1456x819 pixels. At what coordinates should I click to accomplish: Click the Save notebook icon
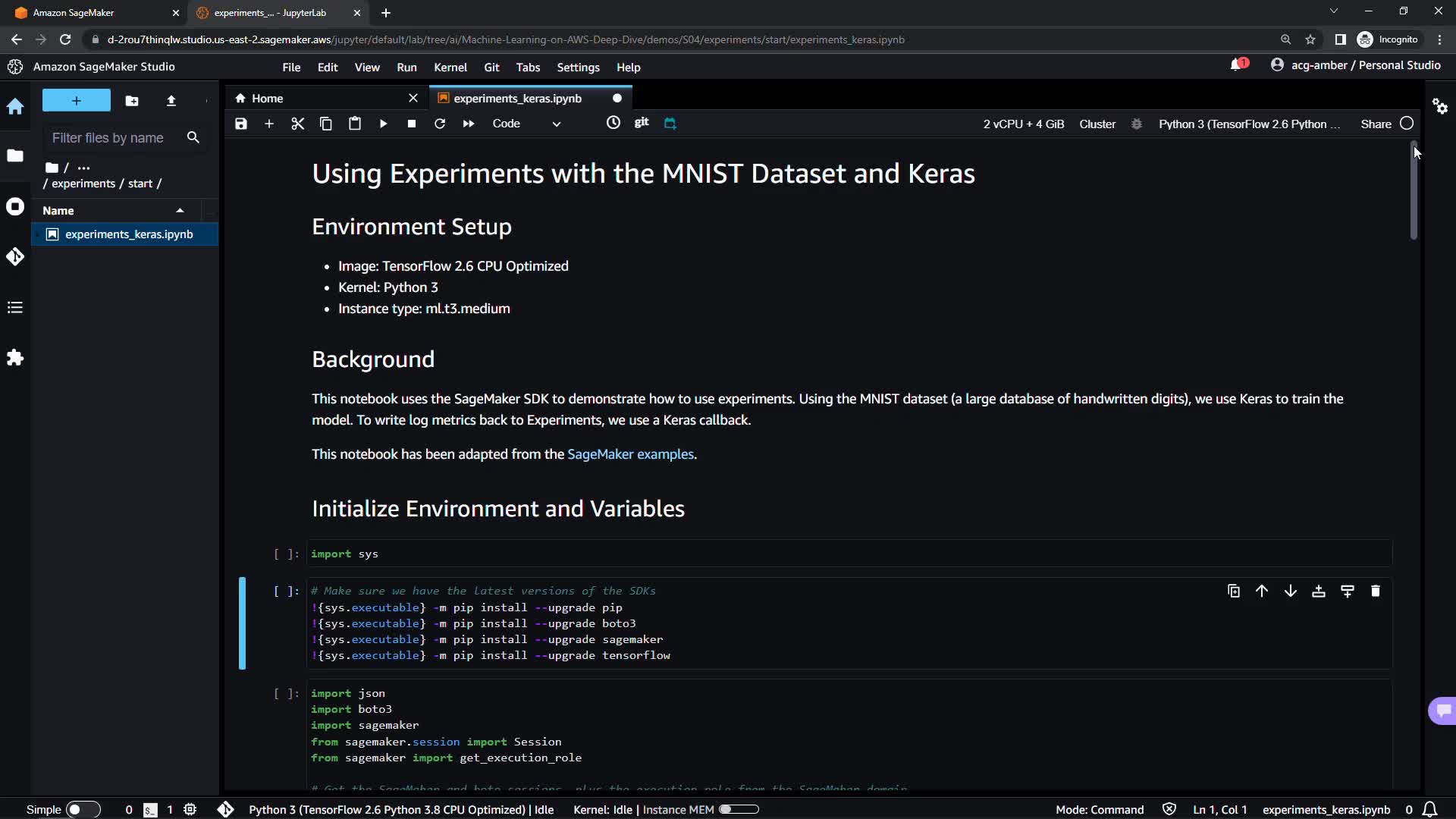point(241,124)
